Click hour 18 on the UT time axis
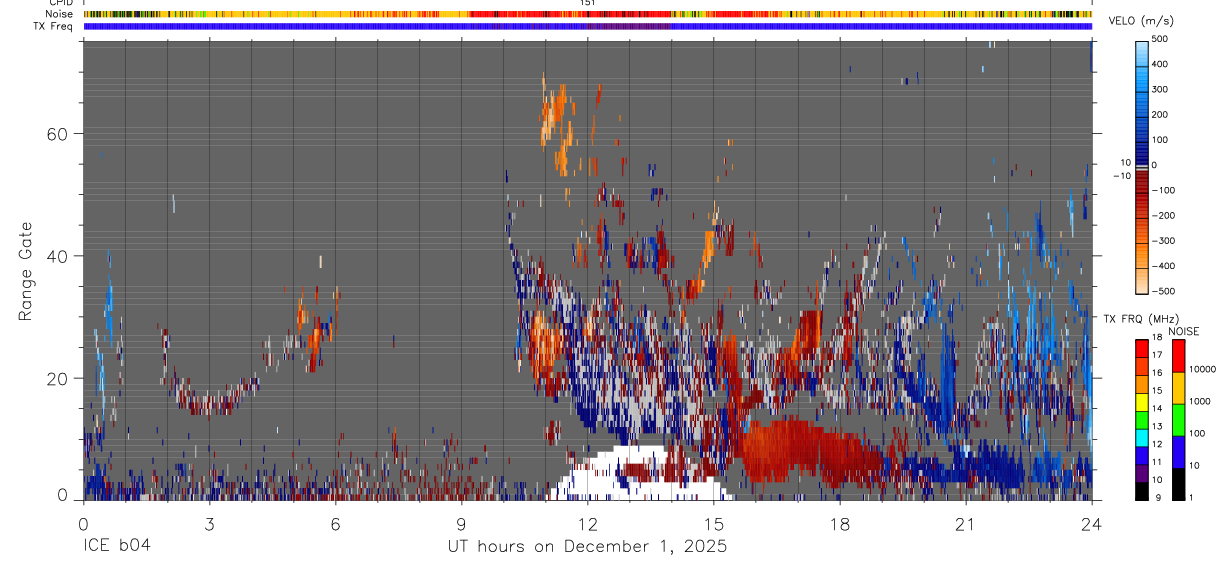The width and height of the screenshot is (1228, 567). [839, 523]
